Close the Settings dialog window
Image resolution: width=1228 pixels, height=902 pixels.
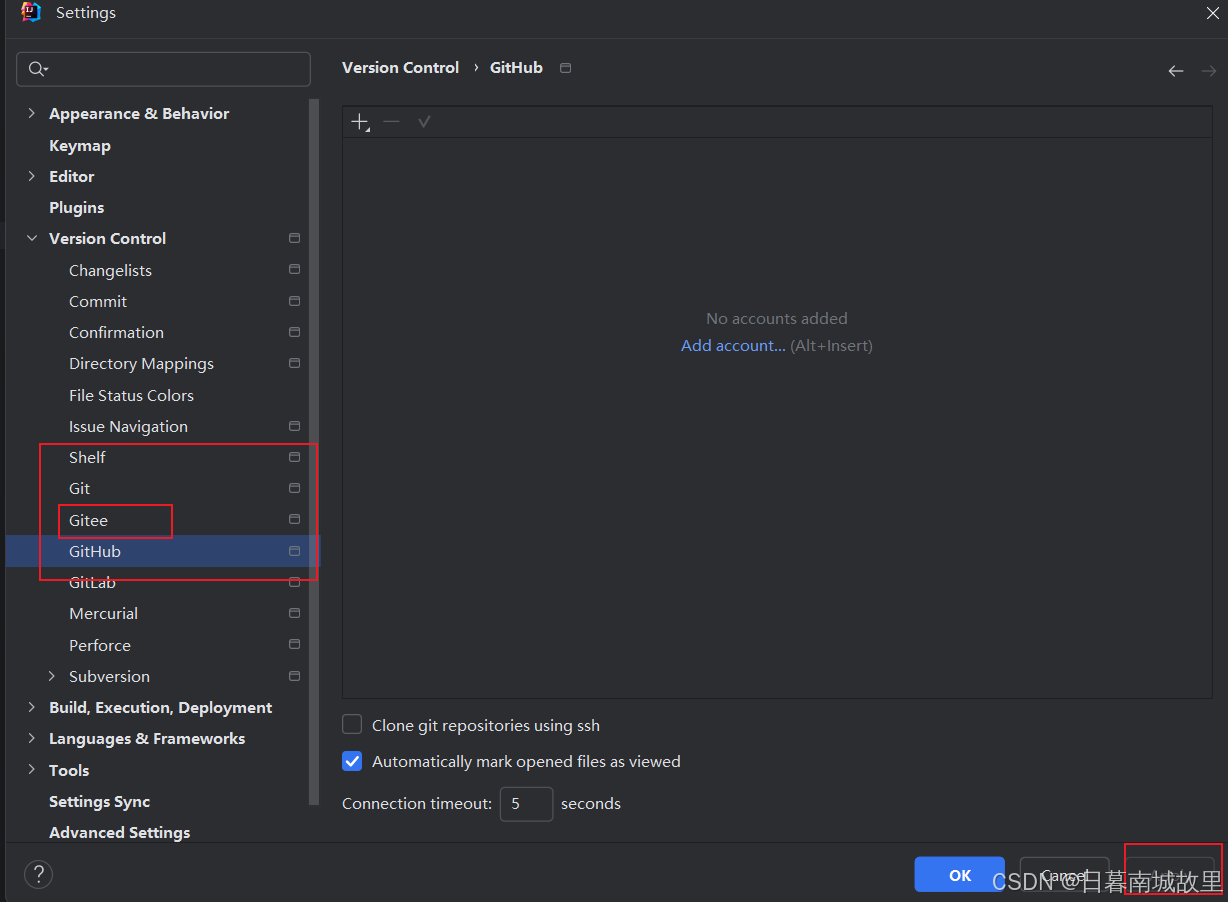(1212, 12)
